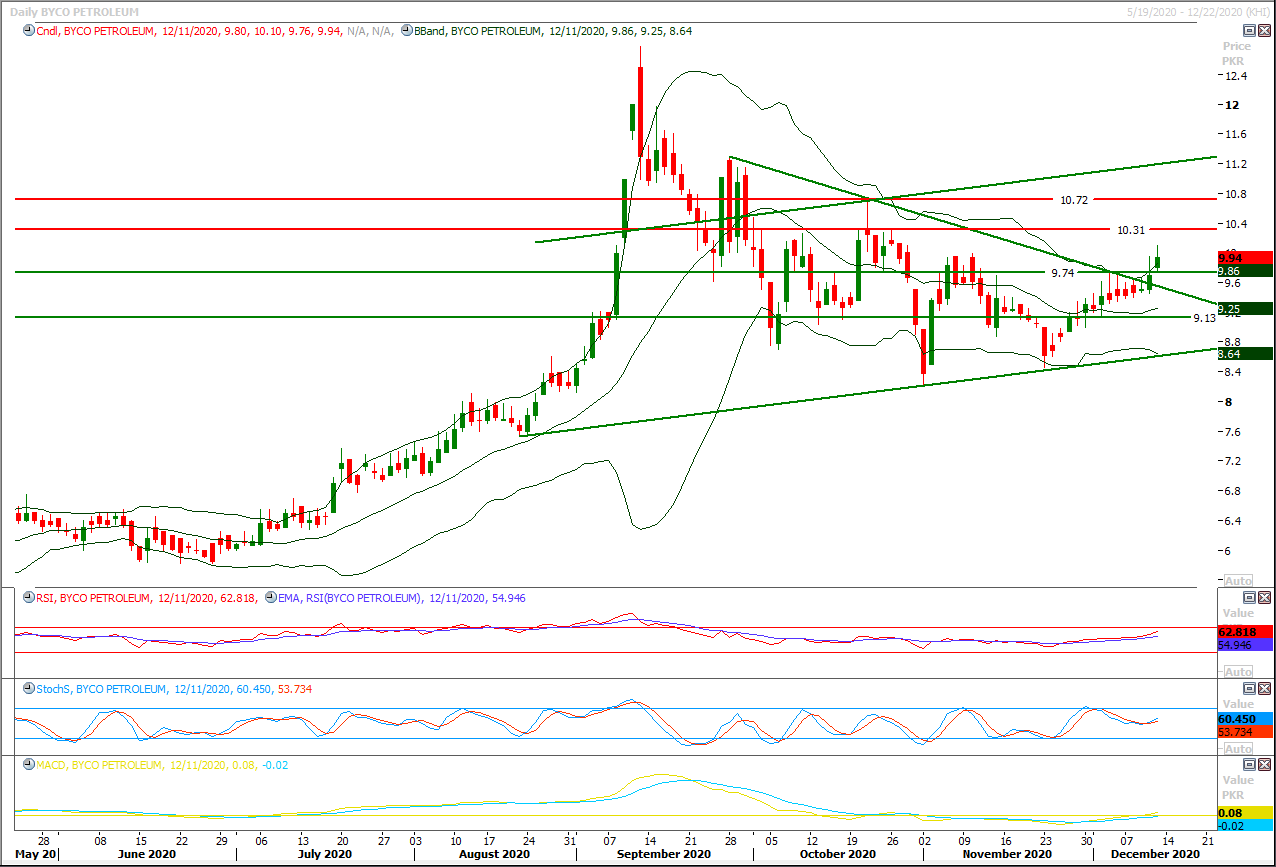This screenshot has height=867, width=1276.
Task: Click the blue 60.450 stochastic value tag
Action: (1244, 719)
